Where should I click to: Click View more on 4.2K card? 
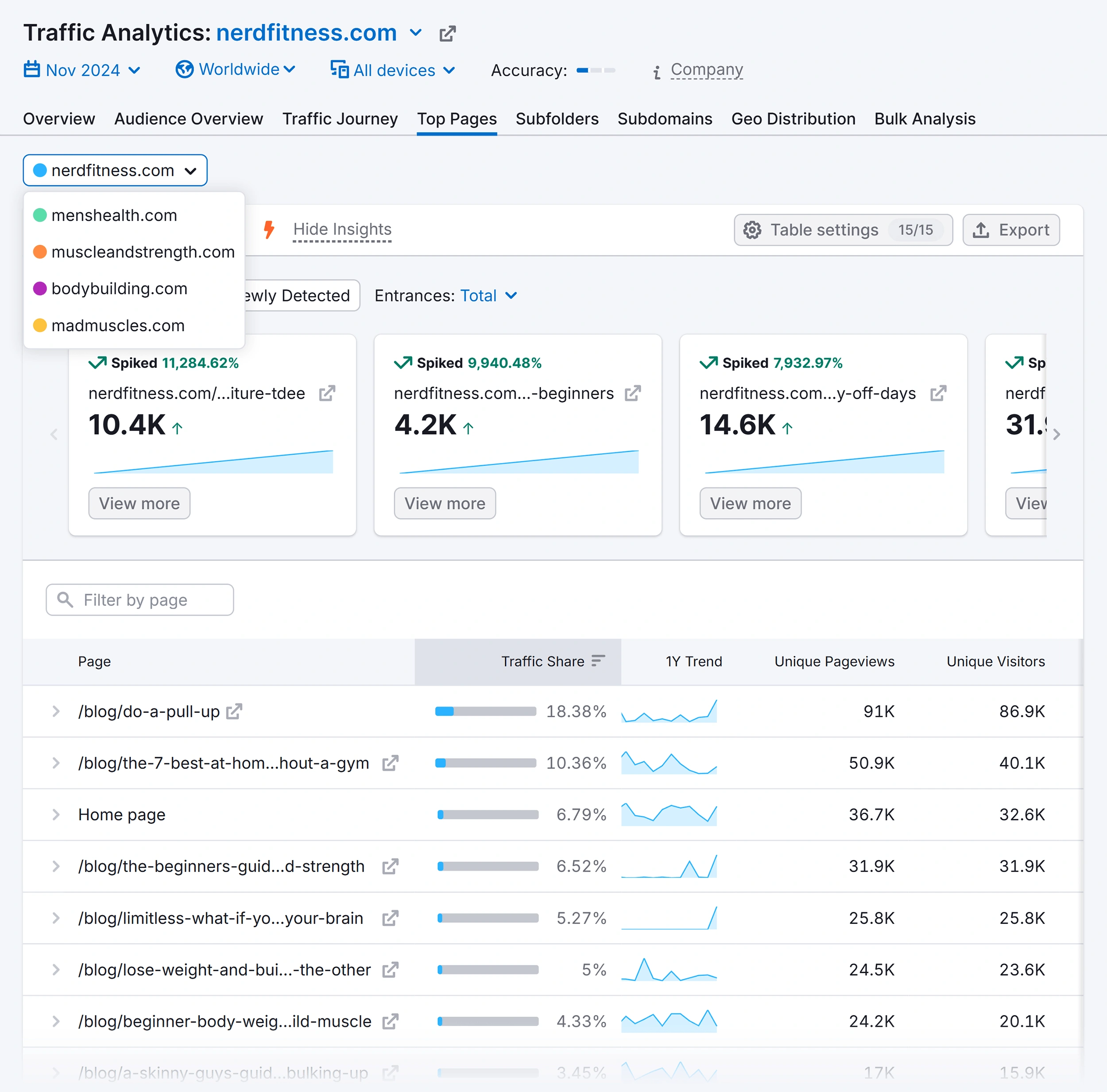445,503
